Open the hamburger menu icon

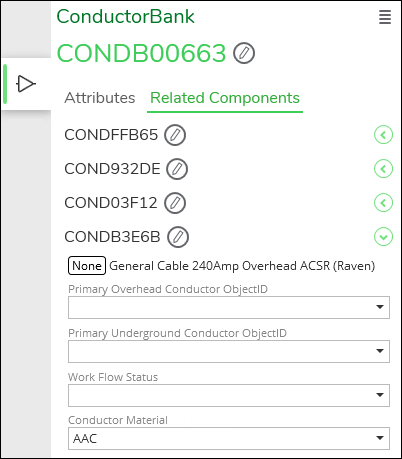point(385,17)
